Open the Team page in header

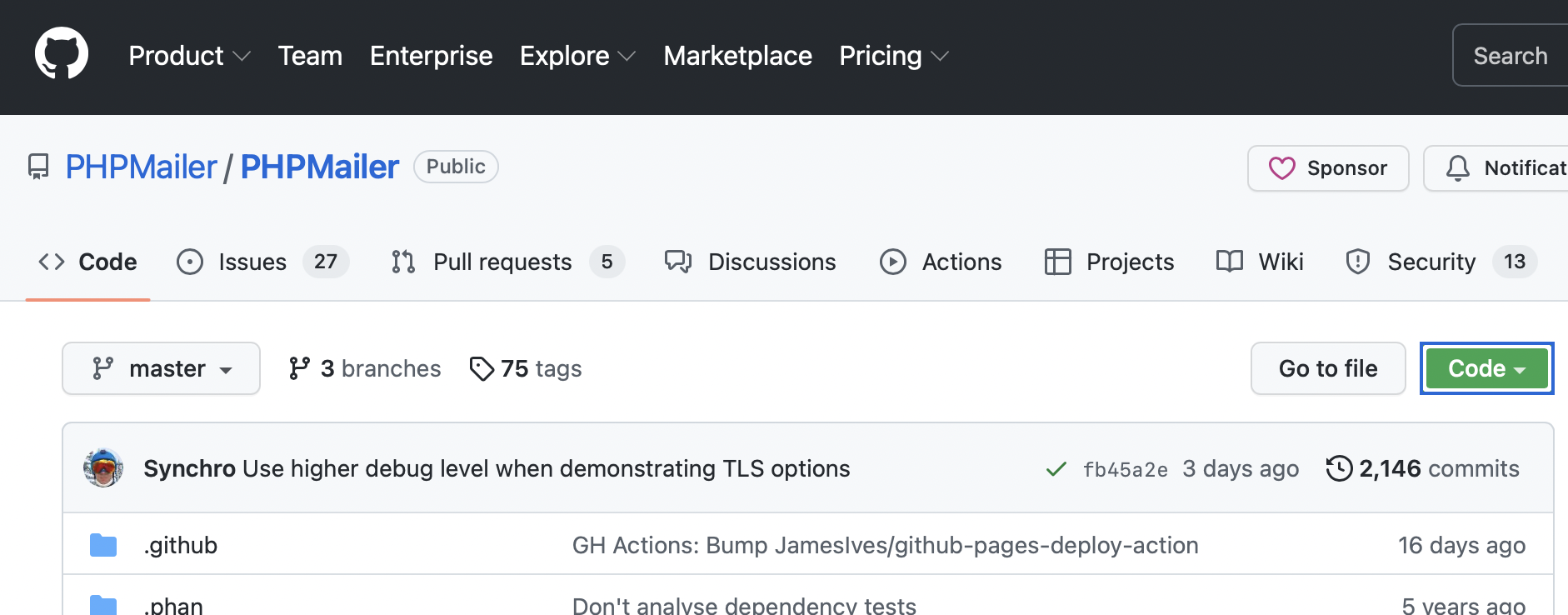pyautogui.click(x=310, y=56)
